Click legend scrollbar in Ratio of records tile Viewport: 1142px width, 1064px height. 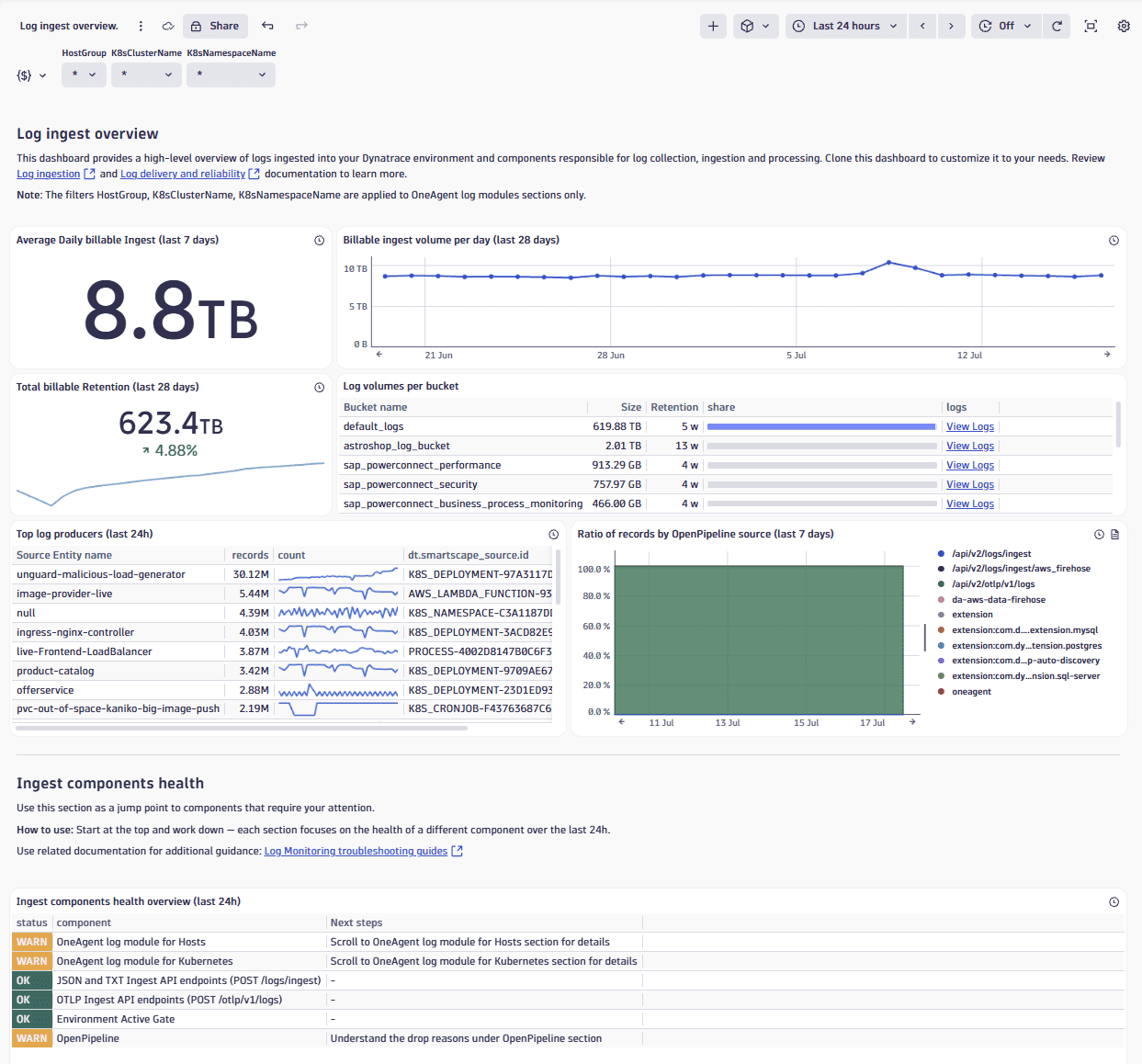click(924, 638)
